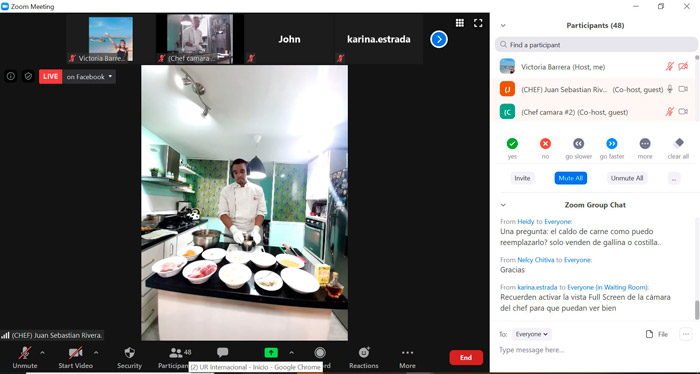Viewport: 700px width, 374px height.
Task: Click CHEF Juan Sebastian video camera icon
Action: (683, 89)
